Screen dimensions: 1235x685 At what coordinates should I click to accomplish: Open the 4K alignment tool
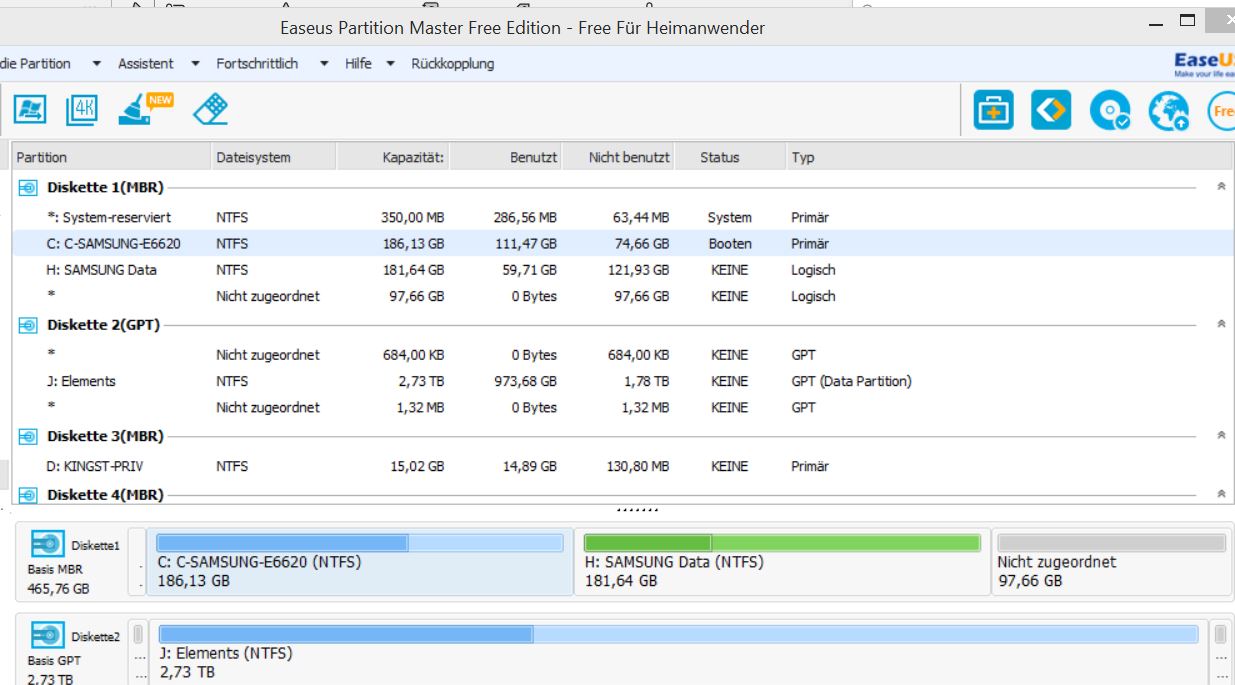pos(82,109)
